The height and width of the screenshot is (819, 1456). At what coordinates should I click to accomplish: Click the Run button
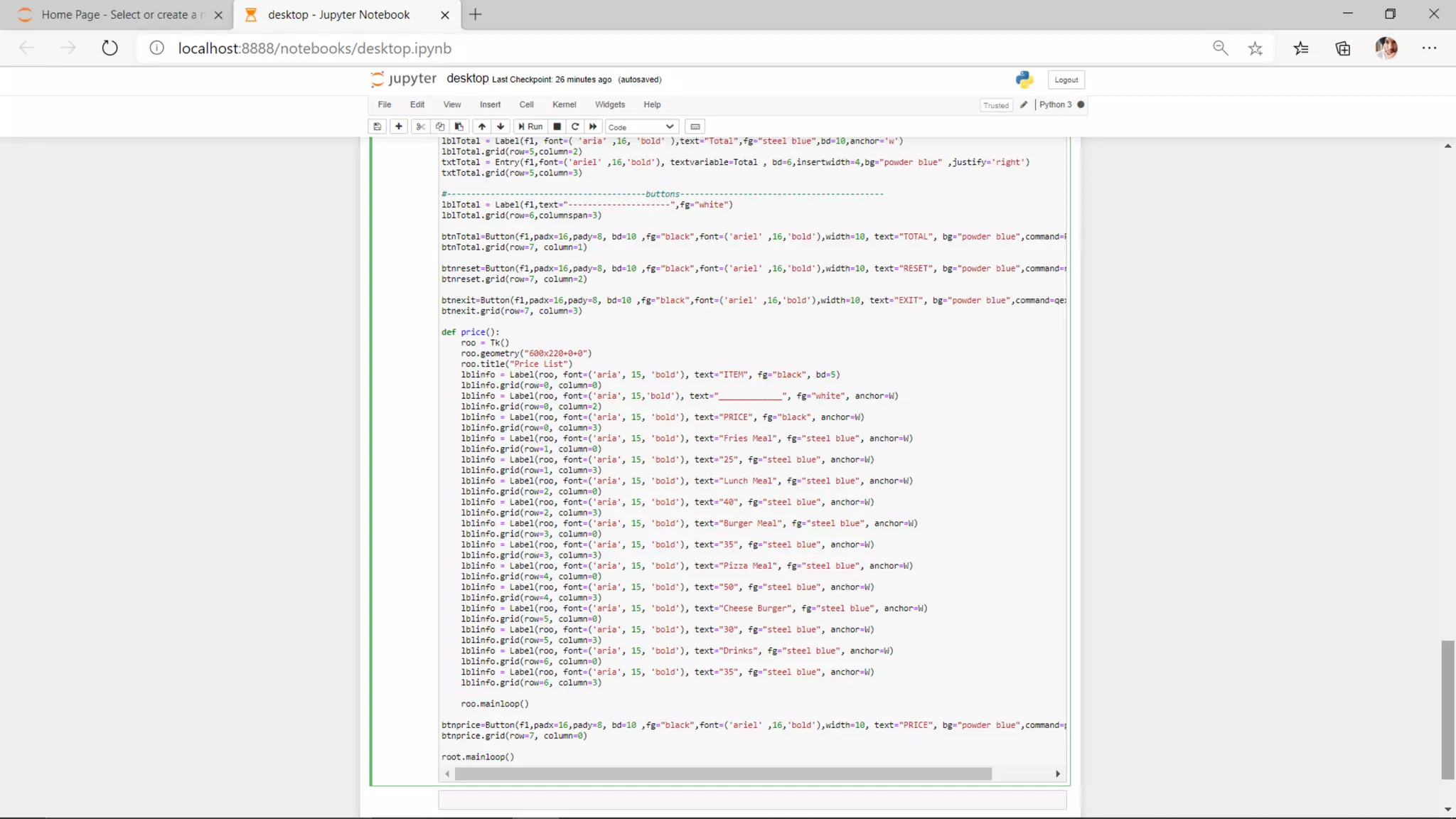point(530,127)
